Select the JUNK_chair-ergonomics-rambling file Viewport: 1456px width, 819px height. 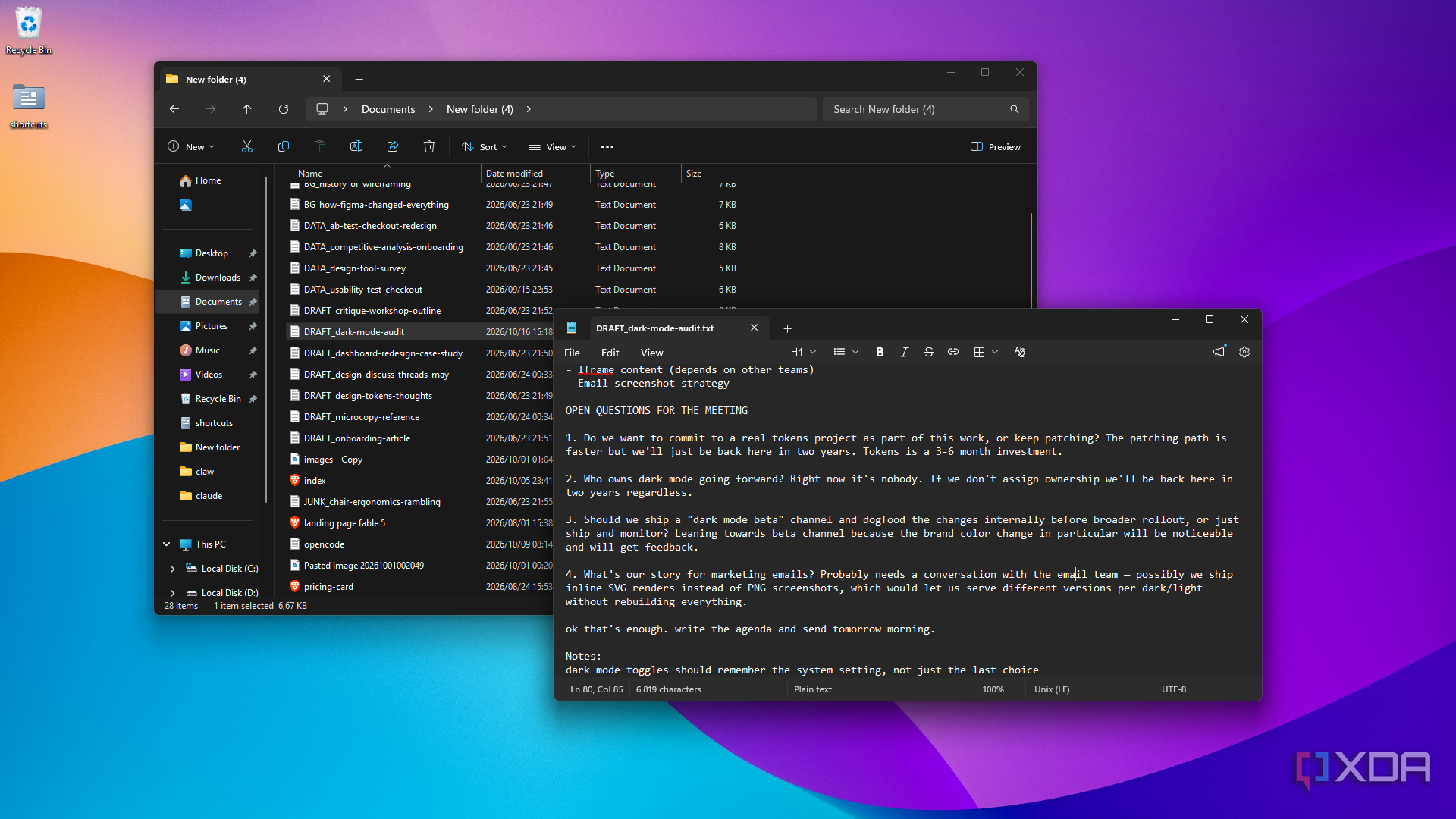coord(372,502)
